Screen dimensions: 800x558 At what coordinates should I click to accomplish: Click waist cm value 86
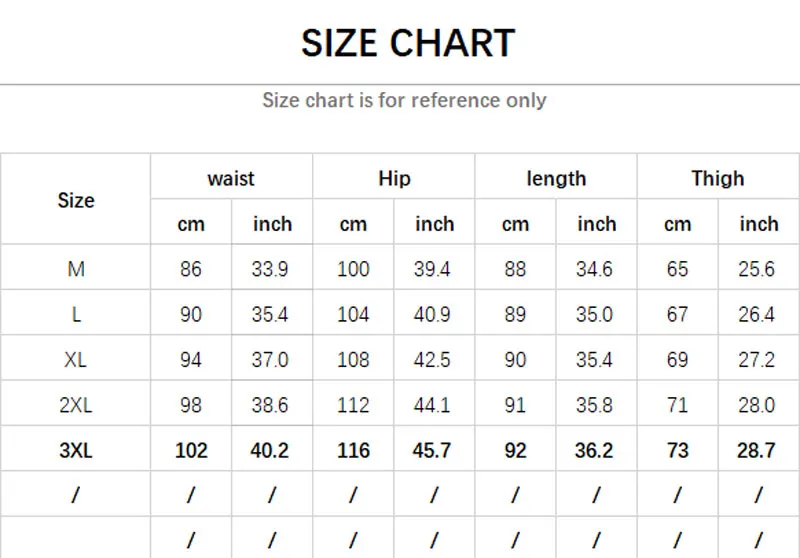191,269
